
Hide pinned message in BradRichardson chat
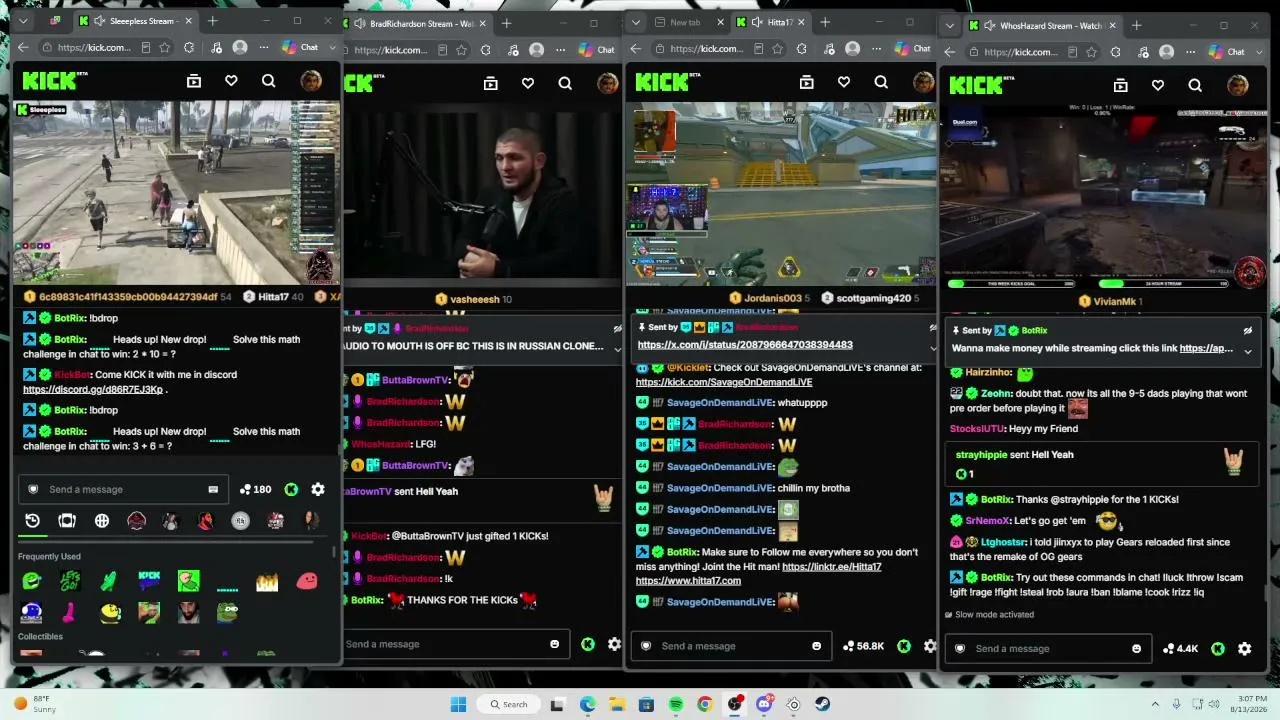pyautogui.click(x=617, y=328)
